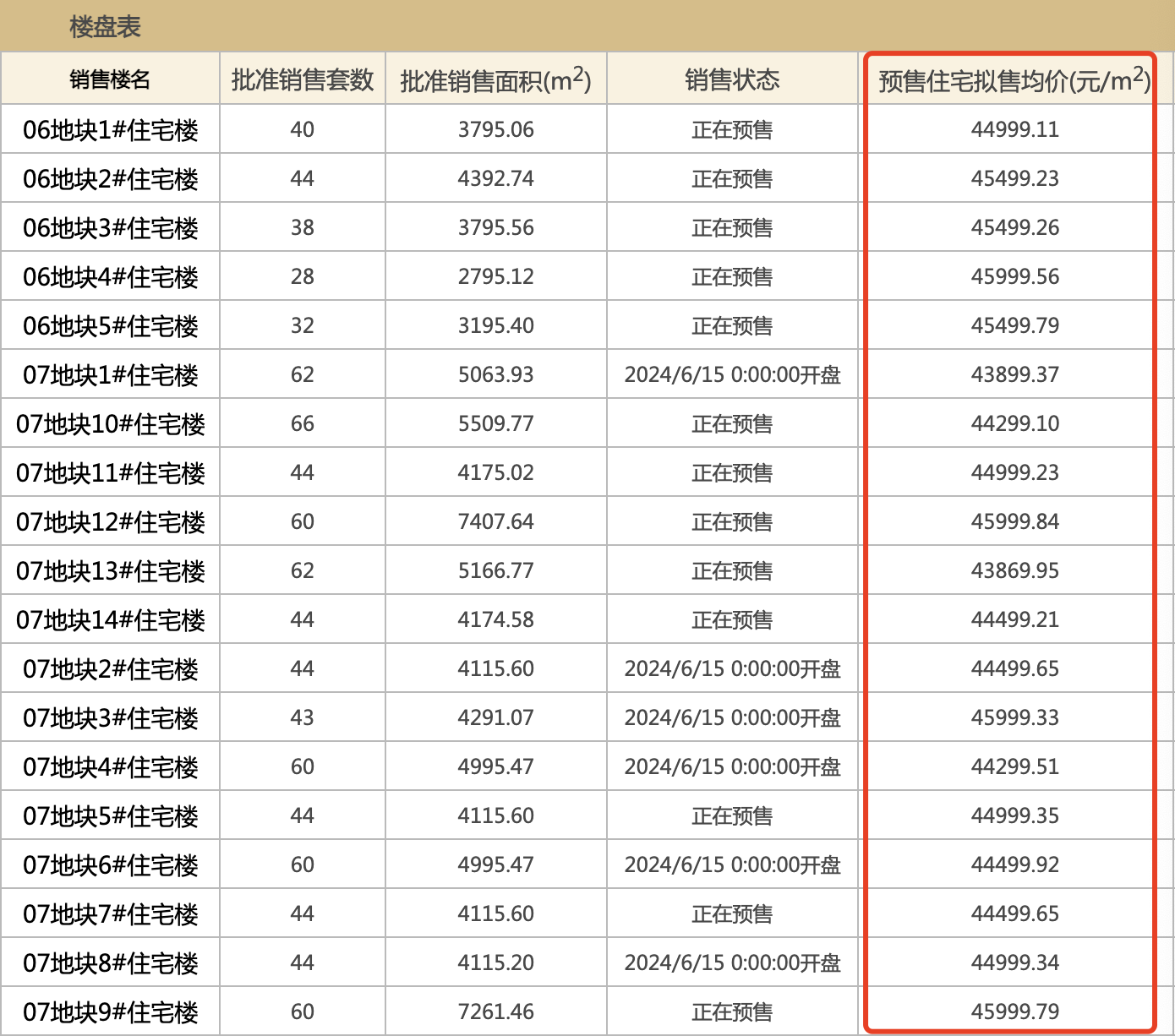Click approved area 4291.07
This screenshot has height=1036, width=1175.
point(495,717)
